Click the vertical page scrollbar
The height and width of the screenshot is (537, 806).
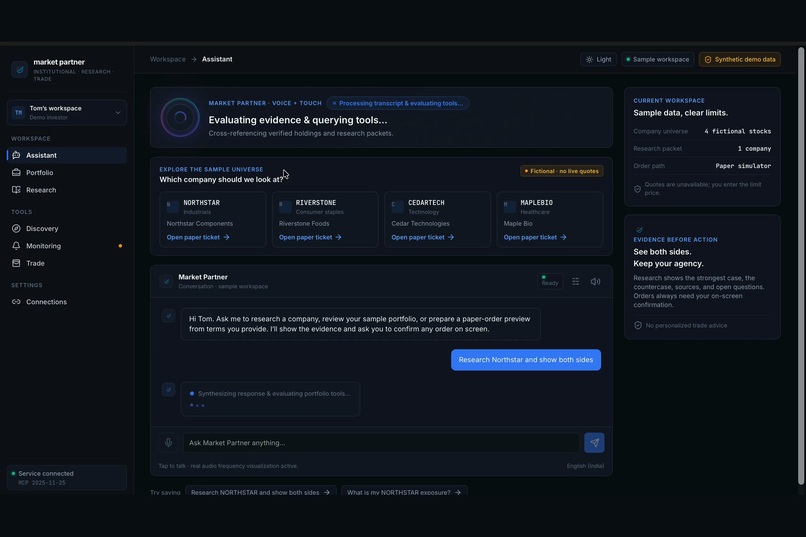(801, 266)
